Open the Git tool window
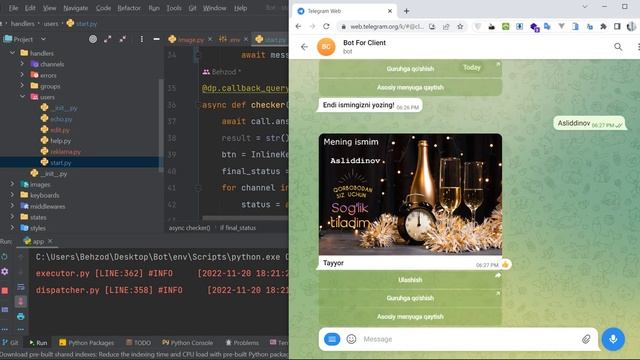The image size is (640, 360). click(10, 343)
